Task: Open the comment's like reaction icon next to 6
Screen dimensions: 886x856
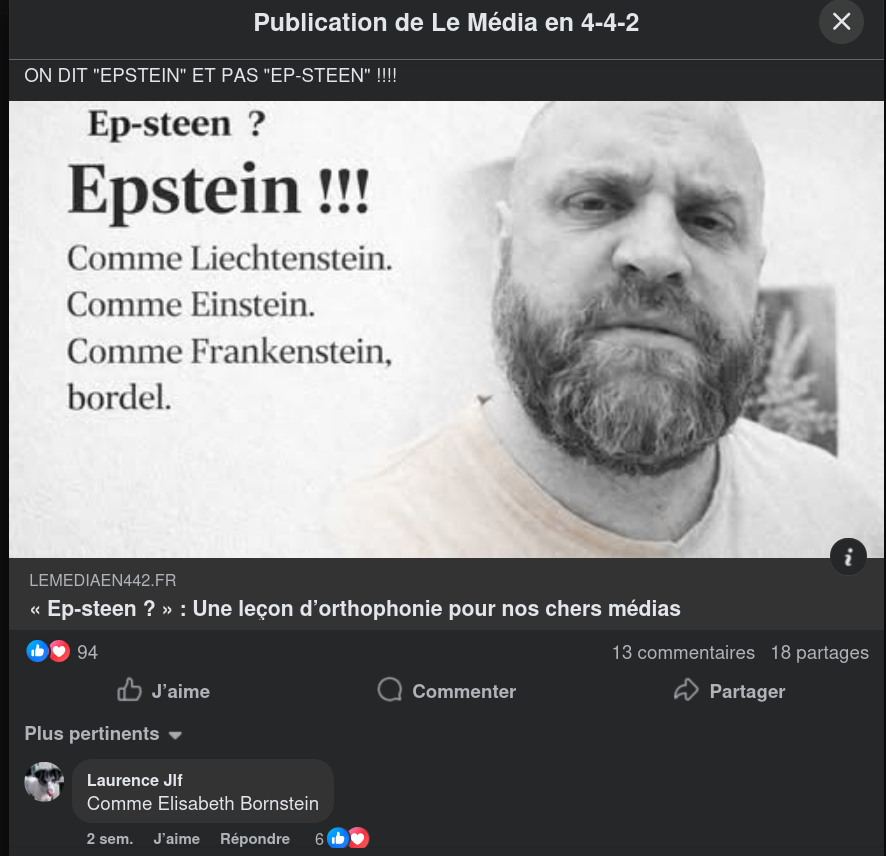Action: 338,838
